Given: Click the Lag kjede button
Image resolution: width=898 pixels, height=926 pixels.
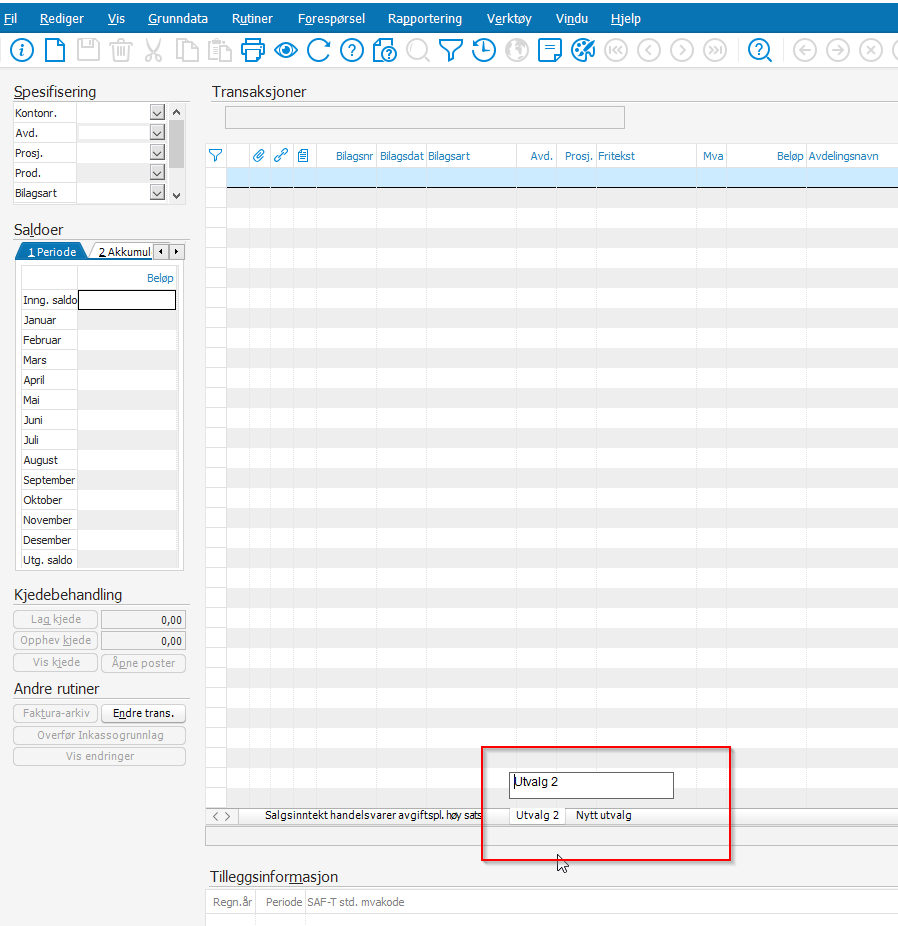Looking at the screenshot, I should (55, 619).
